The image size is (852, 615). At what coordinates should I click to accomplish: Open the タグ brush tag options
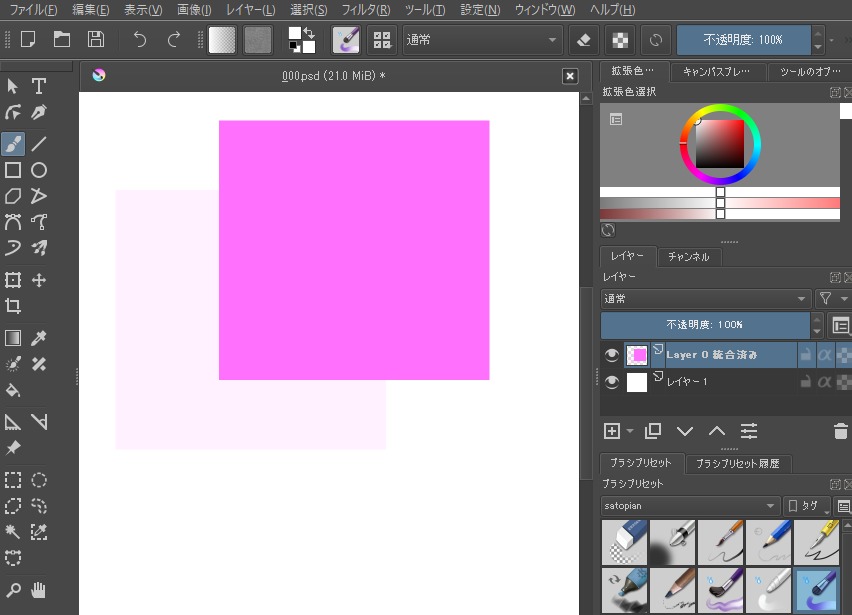point(806,506)
